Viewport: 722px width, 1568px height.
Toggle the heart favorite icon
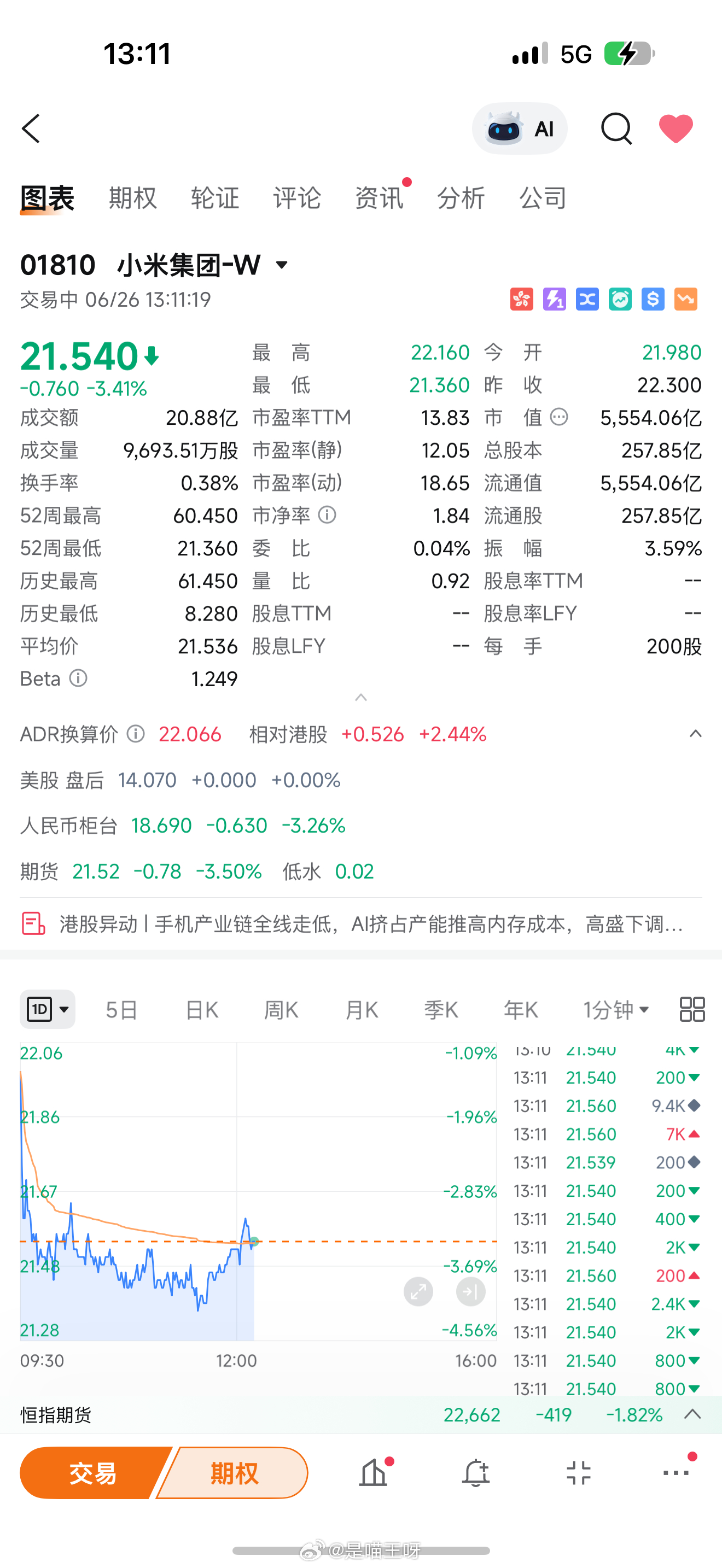(x=676, y=128)
